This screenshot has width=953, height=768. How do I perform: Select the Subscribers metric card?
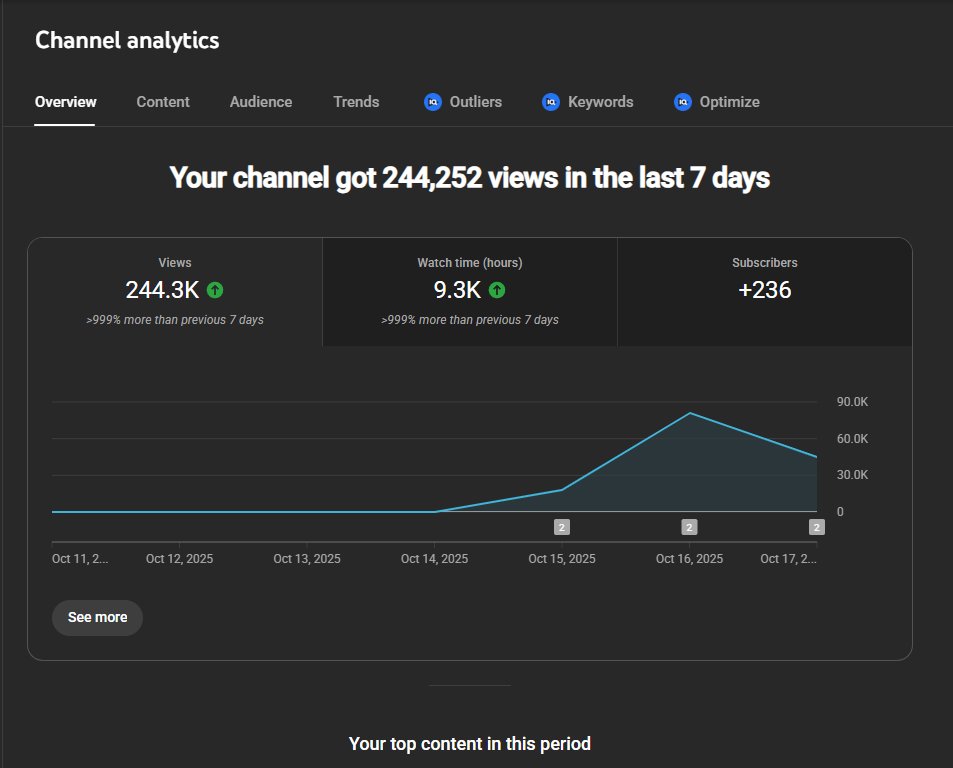coord(764,291)
